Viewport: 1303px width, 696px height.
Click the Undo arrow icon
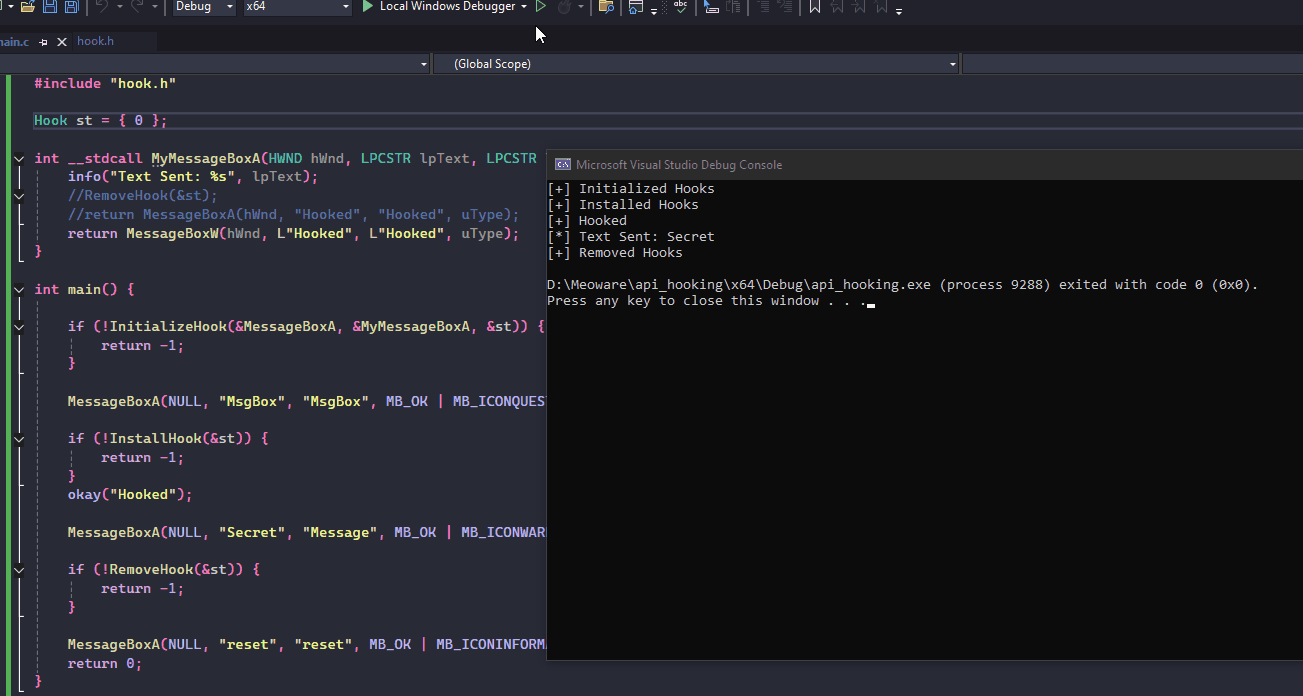coord(101,7)
